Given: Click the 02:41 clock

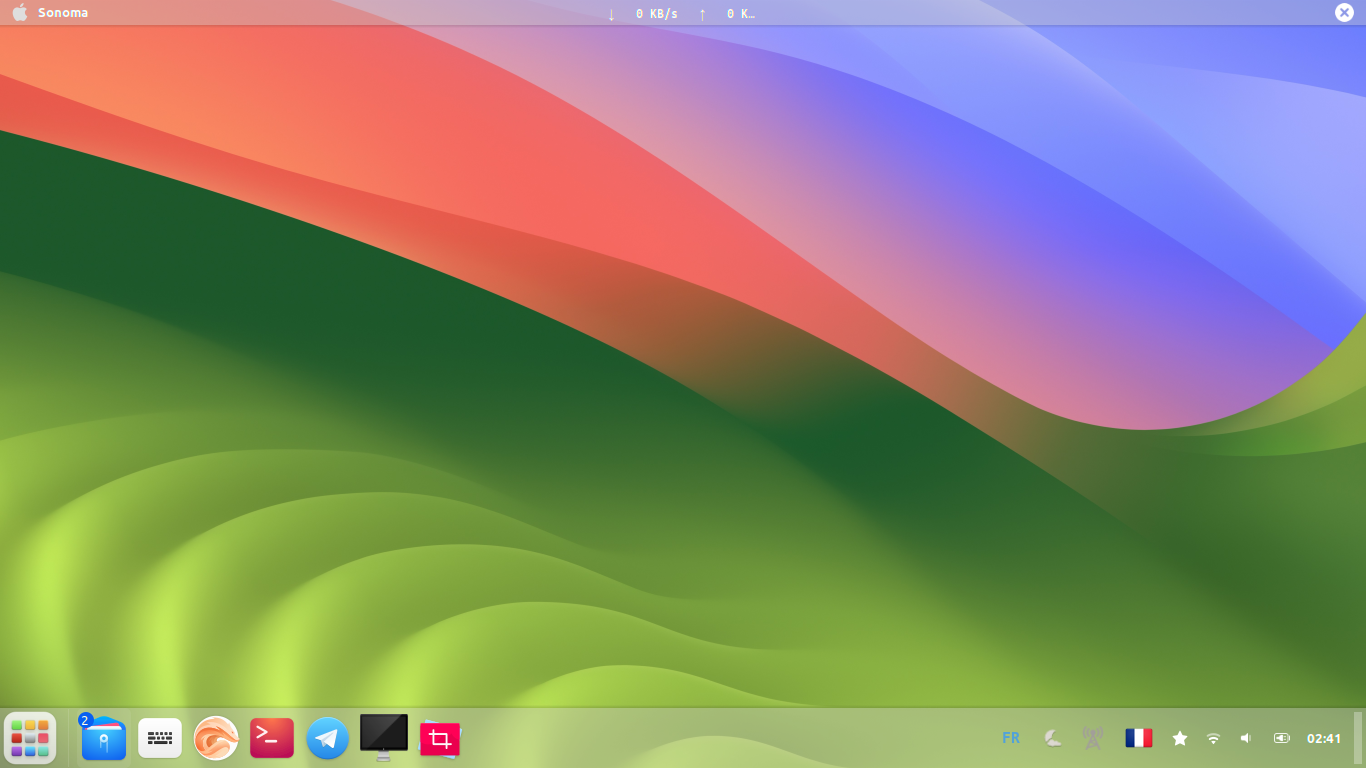Looking at the screenshot, I should click(x=1324, y=738).
